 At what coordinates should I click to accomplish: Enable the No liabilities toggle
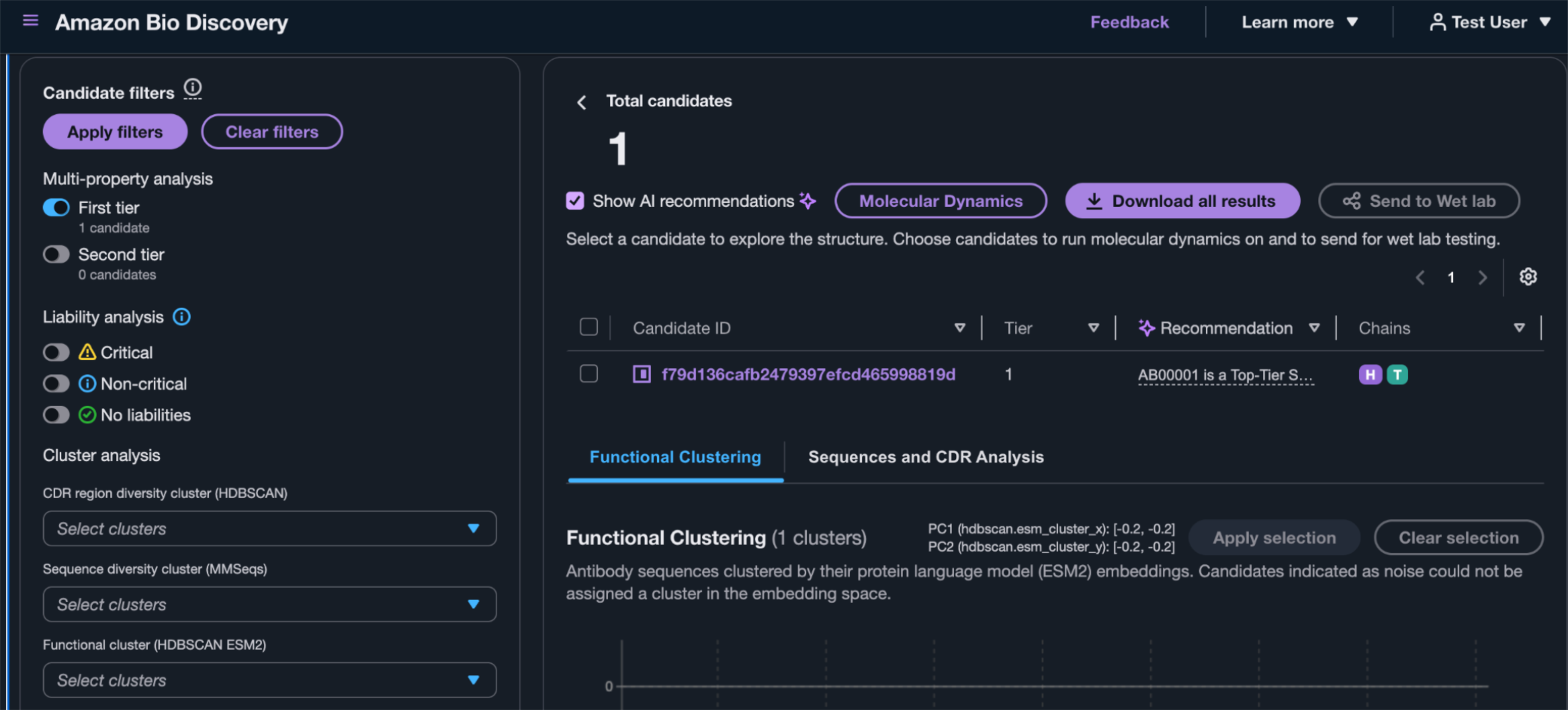click(56, 415)
